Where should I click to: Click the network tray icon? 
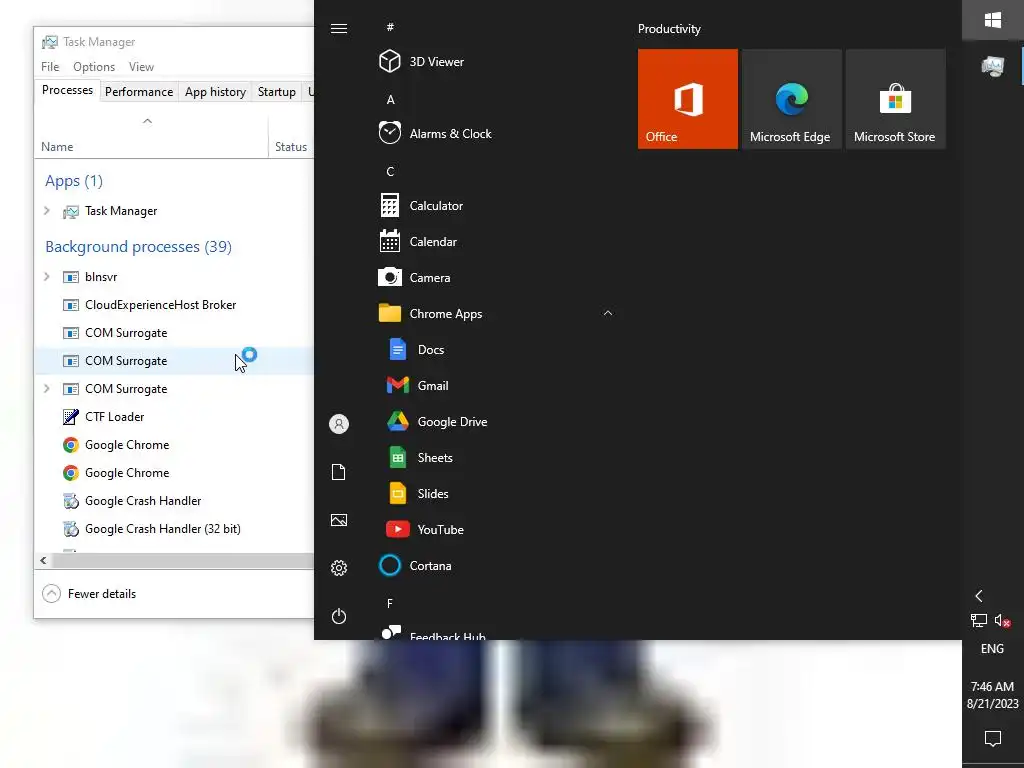click(978, 620)
